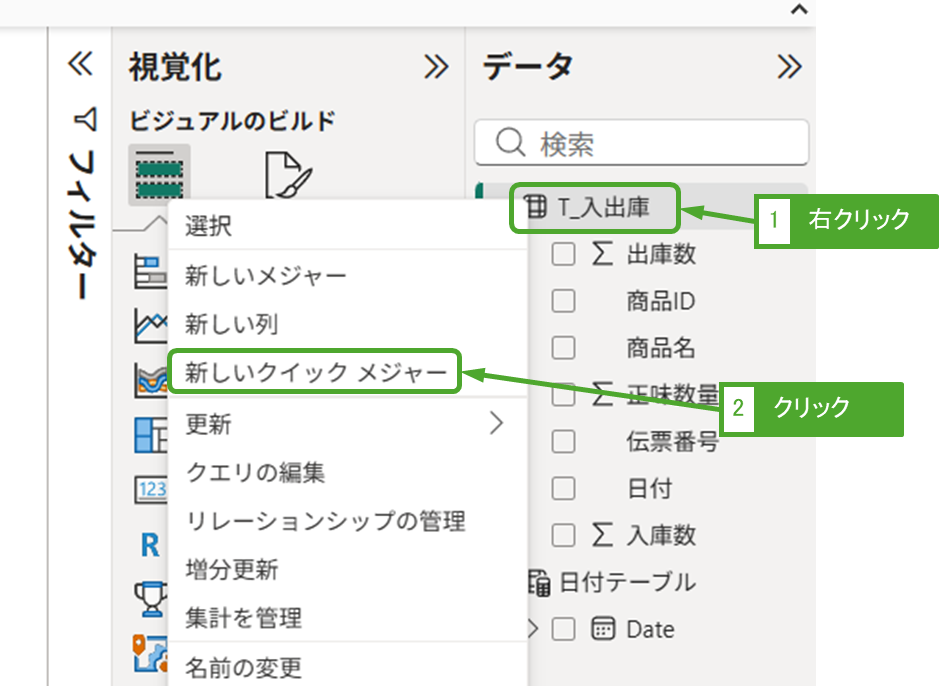Viewport: 939px width, 686px height.
Task: Collapse the データ pane with its chevrons
Action: coord(789,67)
